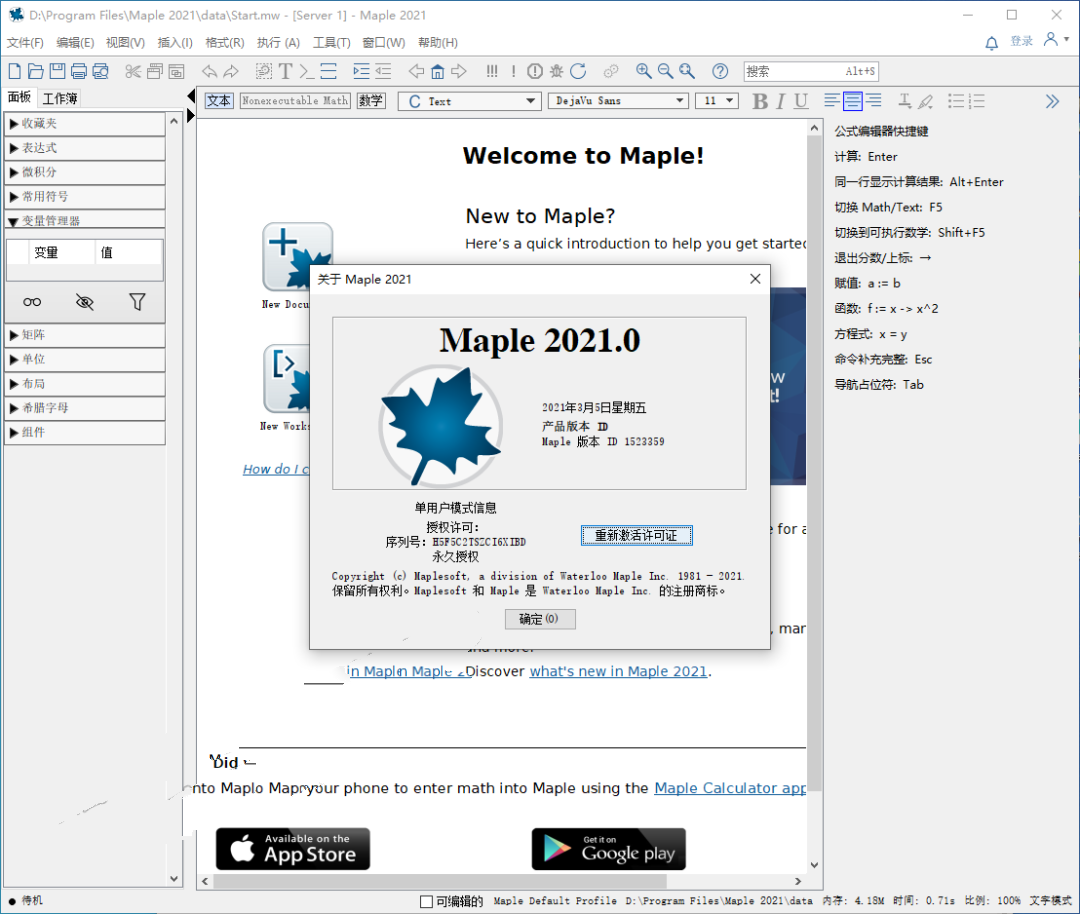Screen dimensions: 1080x914
Task: Expand the 微积分 palette
Action: click(x=85, y=172)
